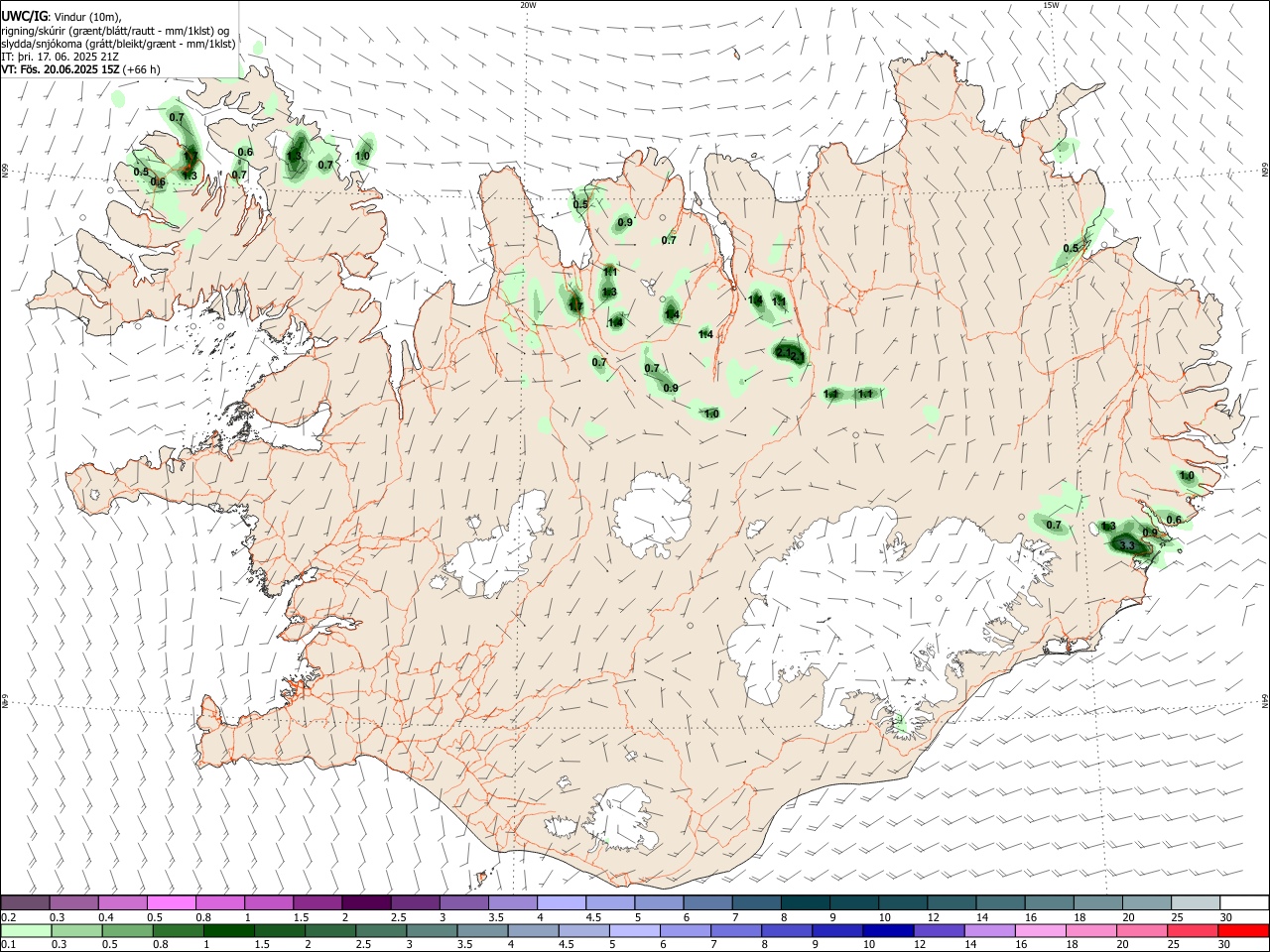Pick the bright red 30 rain swatch
Image resolution: width=1270 pixels, height=952 pixels.
tap(1243, 930)
